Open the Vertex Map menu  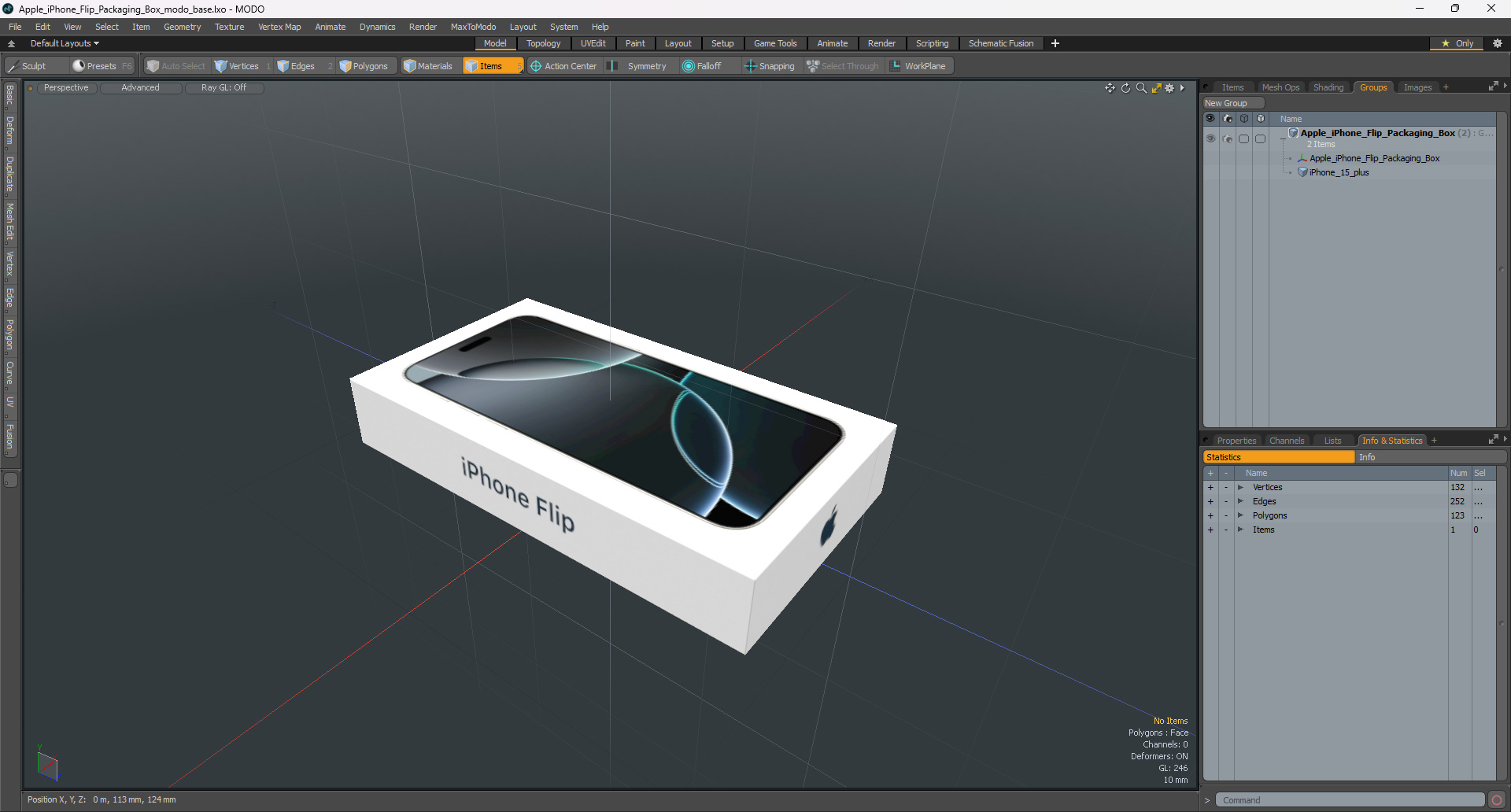point(279,27)
